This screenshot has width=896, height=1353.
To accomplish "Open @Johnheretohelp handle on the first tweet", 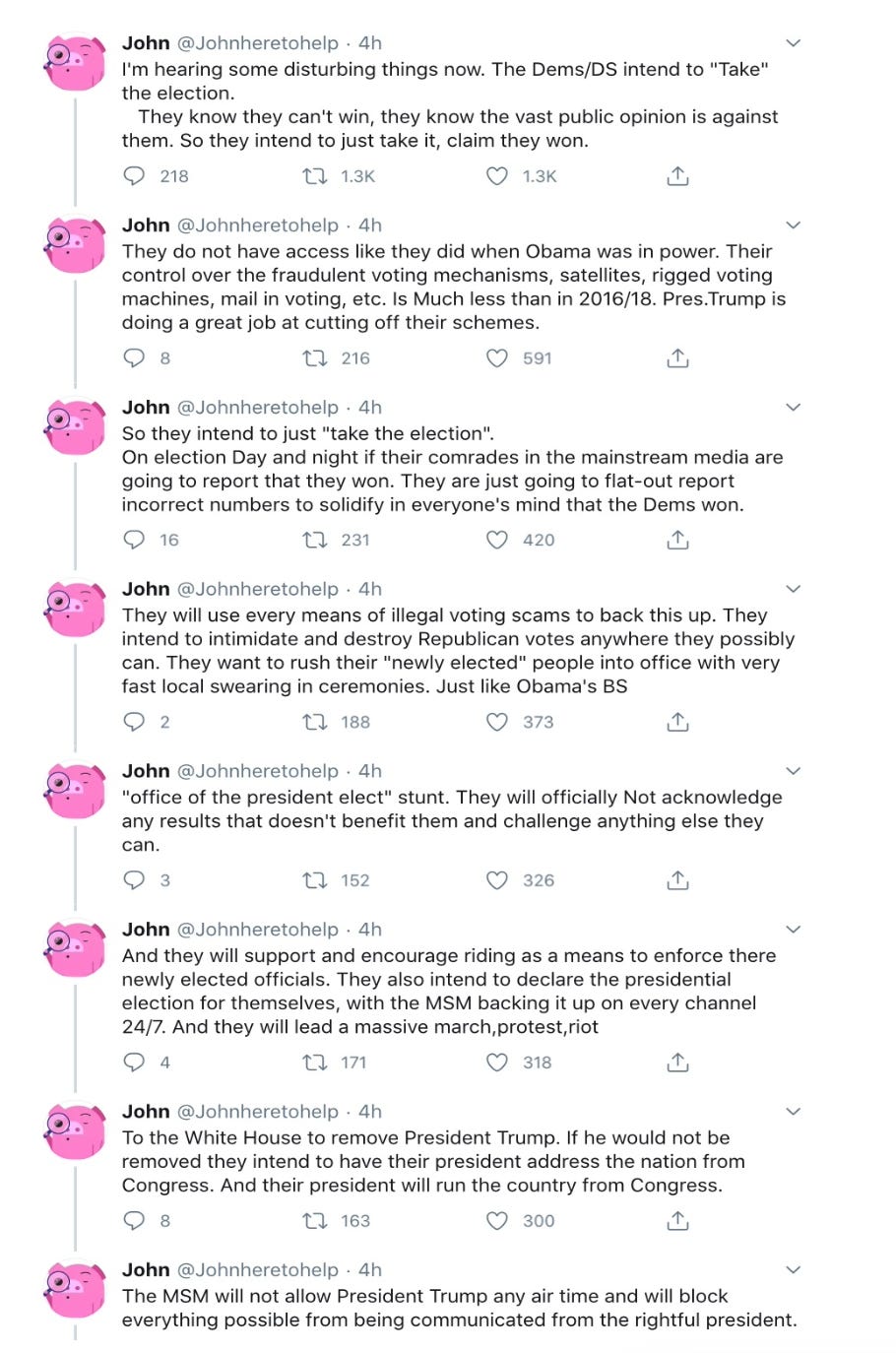I will [x=257, y=43].
